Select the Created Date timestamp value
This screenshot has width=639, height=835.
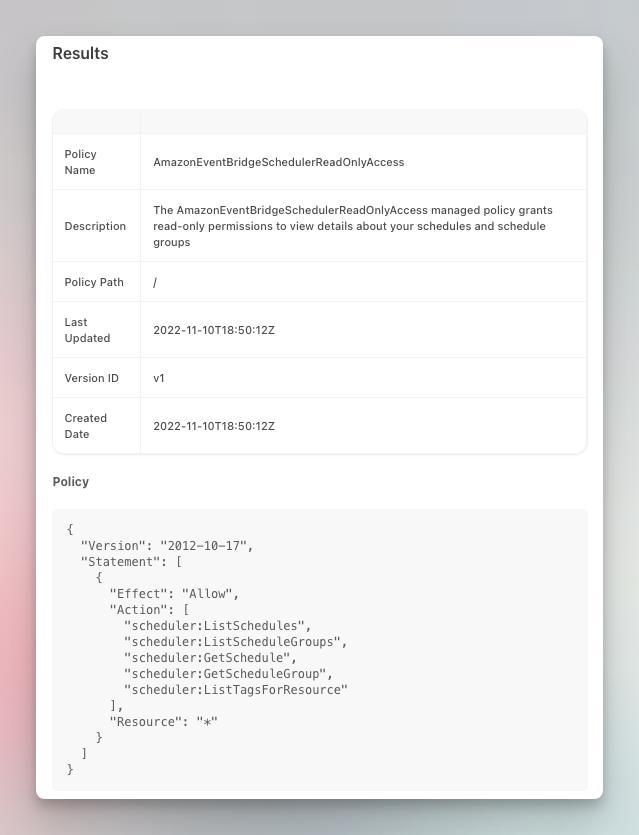(x=214, y=425)
